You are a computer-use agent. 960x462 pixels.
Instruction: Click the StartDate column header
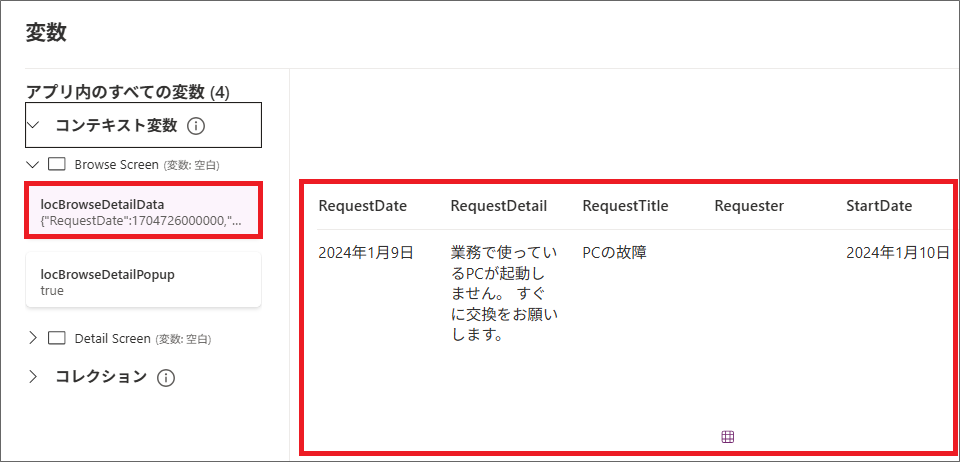coord(879,206)
